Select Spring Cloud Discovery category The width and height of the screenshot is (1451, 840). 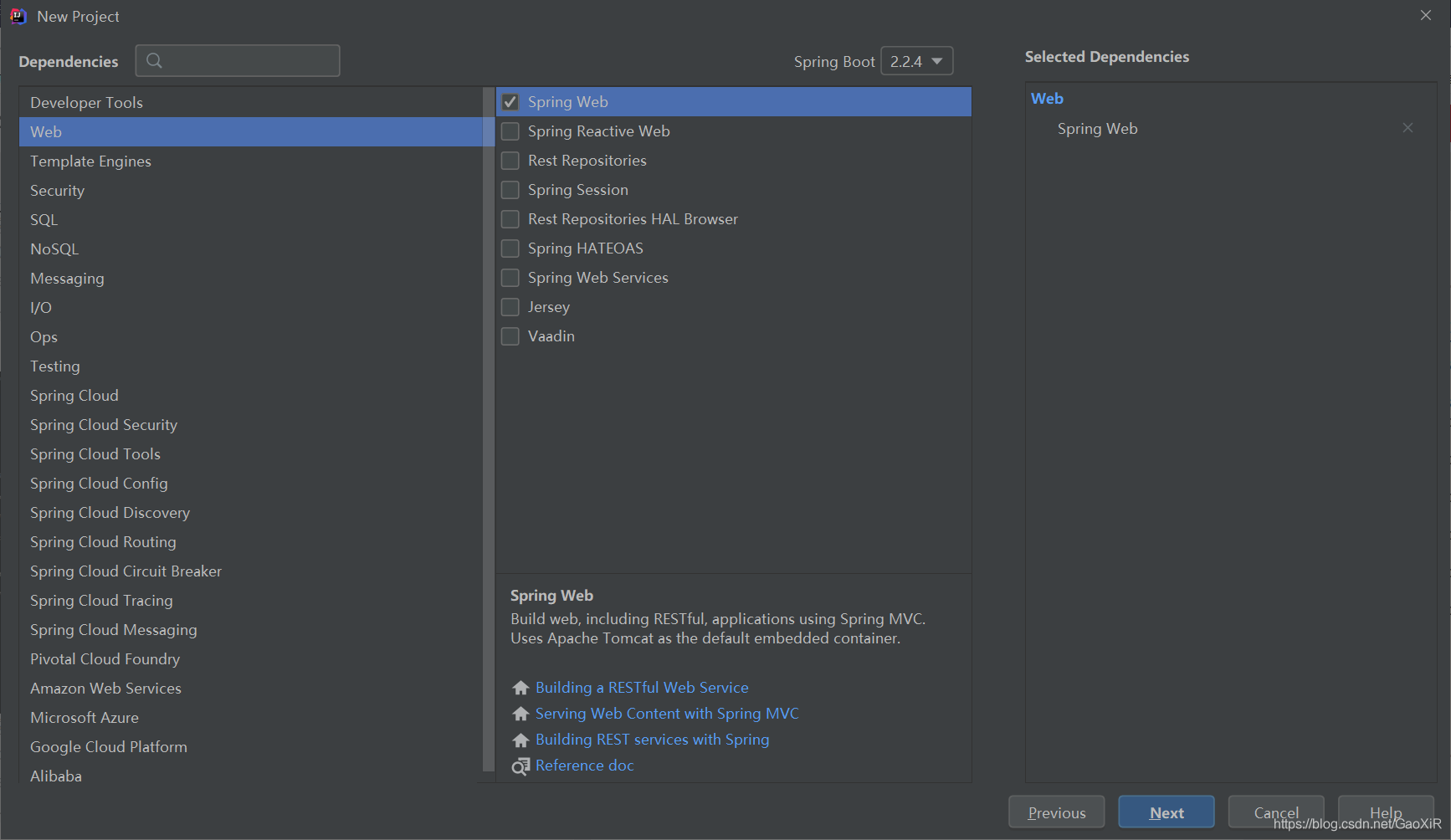tap(251, 512)
